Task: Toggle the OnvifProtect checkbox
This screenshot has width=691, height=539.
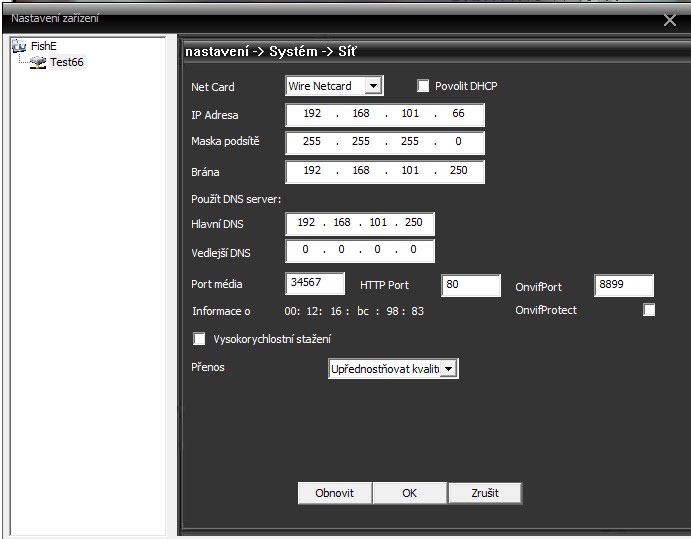Action: click(649, 310)
